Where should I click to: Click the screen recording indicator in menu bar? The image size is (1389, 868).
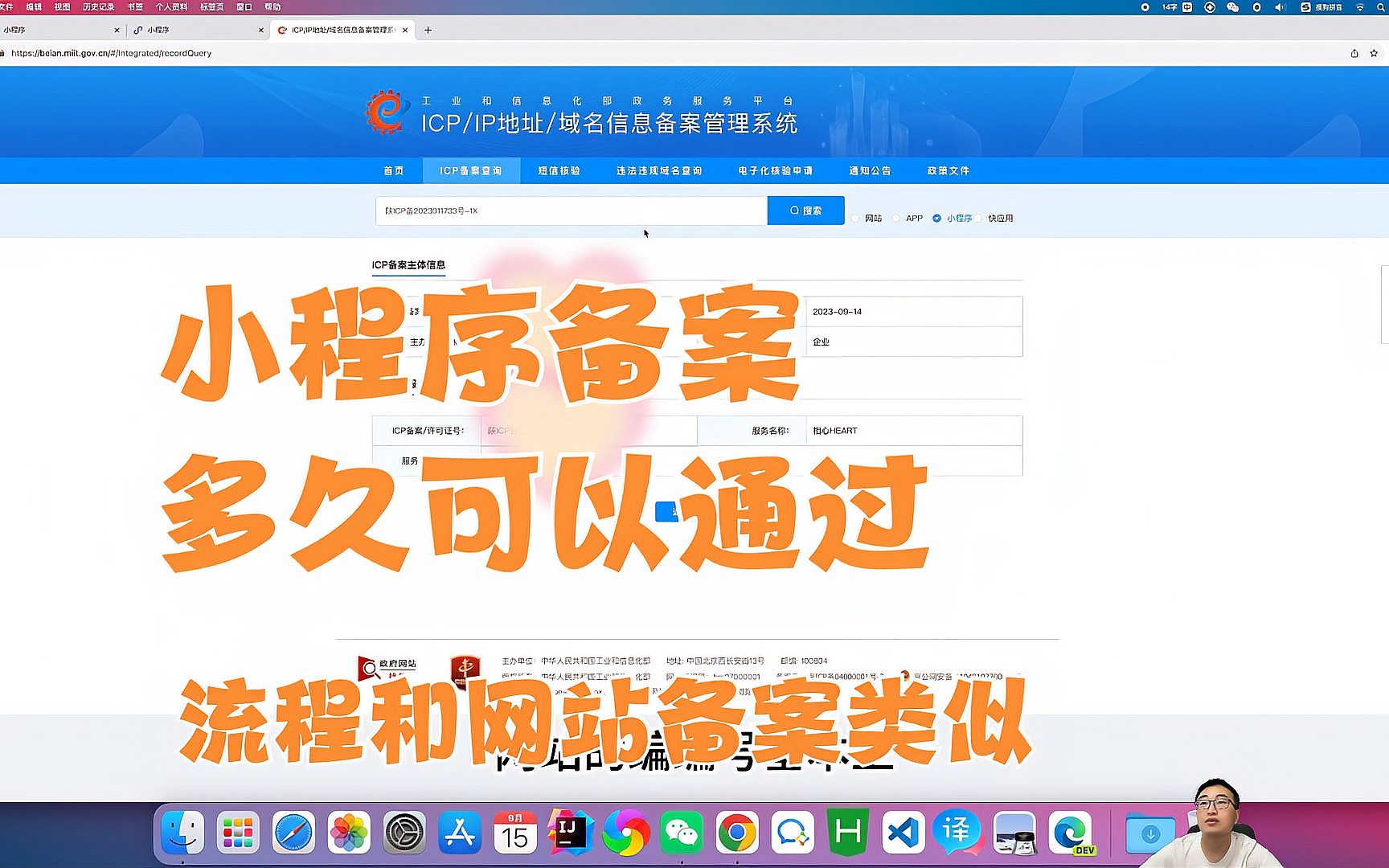[x=1145, y=7]
